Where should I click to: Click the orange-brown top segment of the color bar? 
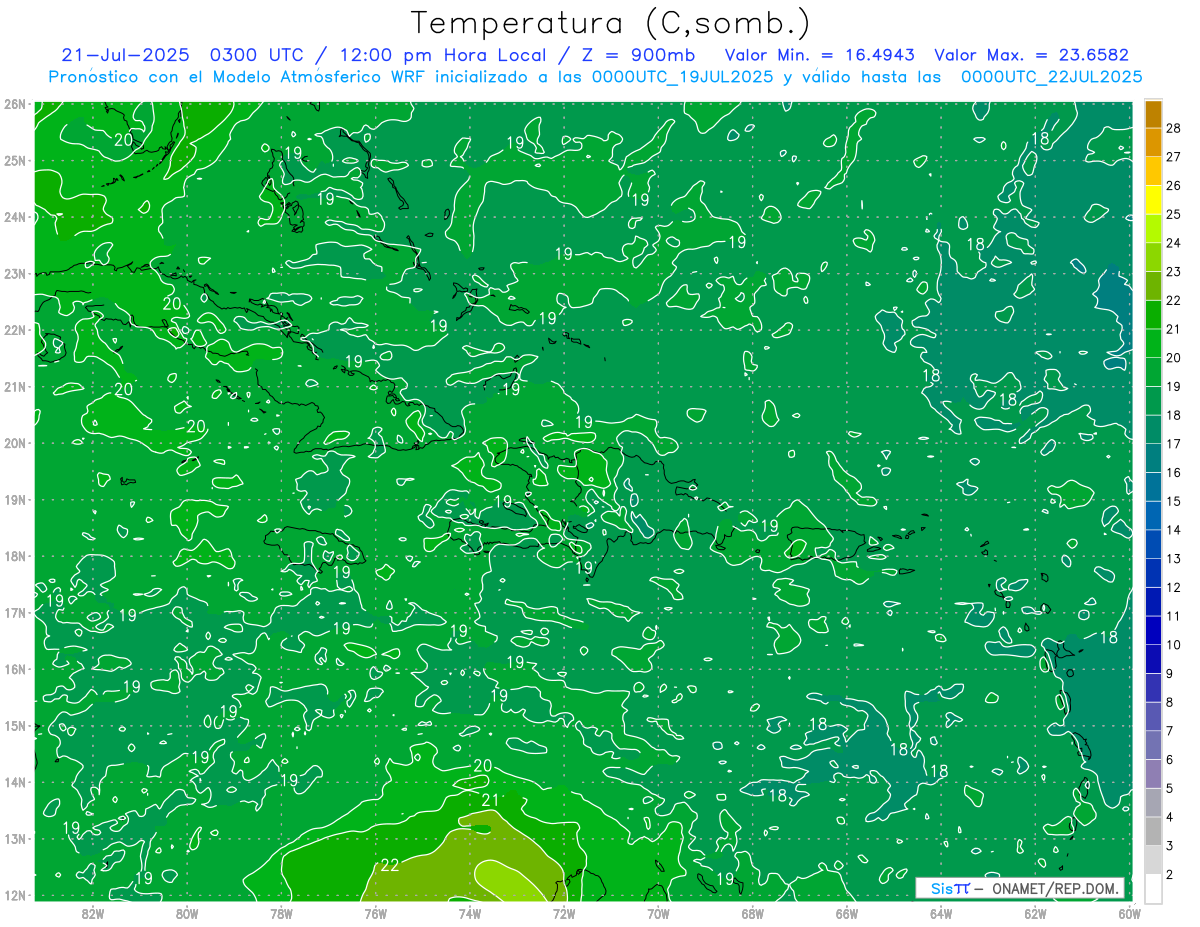[x=1153, y=113]
